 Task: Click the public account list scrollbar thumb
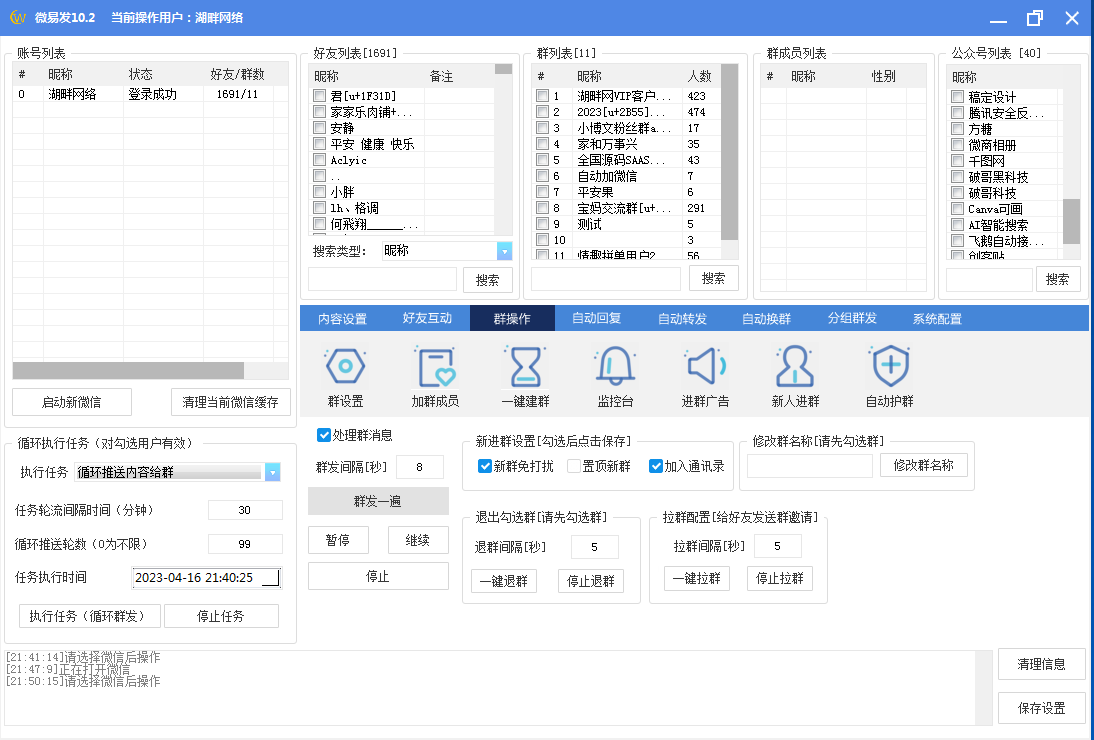click(x=1071, y=221)
